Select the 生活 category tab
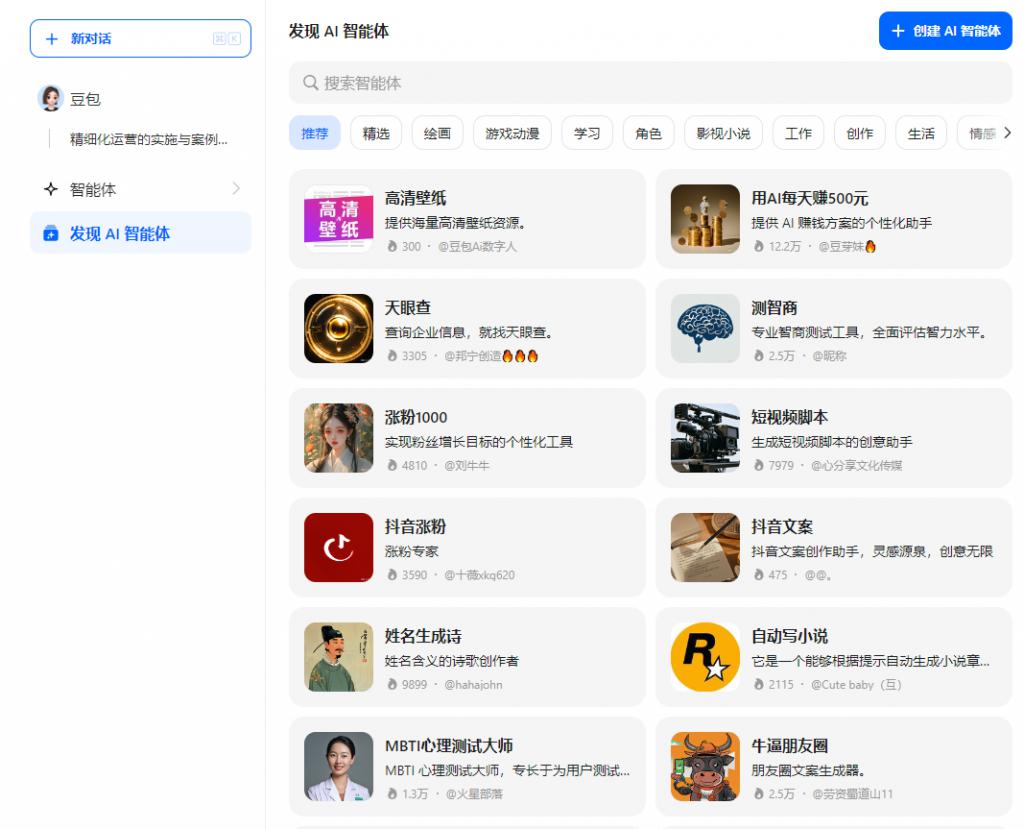This screenshot has width=1024, height=829. click(921, 133)
